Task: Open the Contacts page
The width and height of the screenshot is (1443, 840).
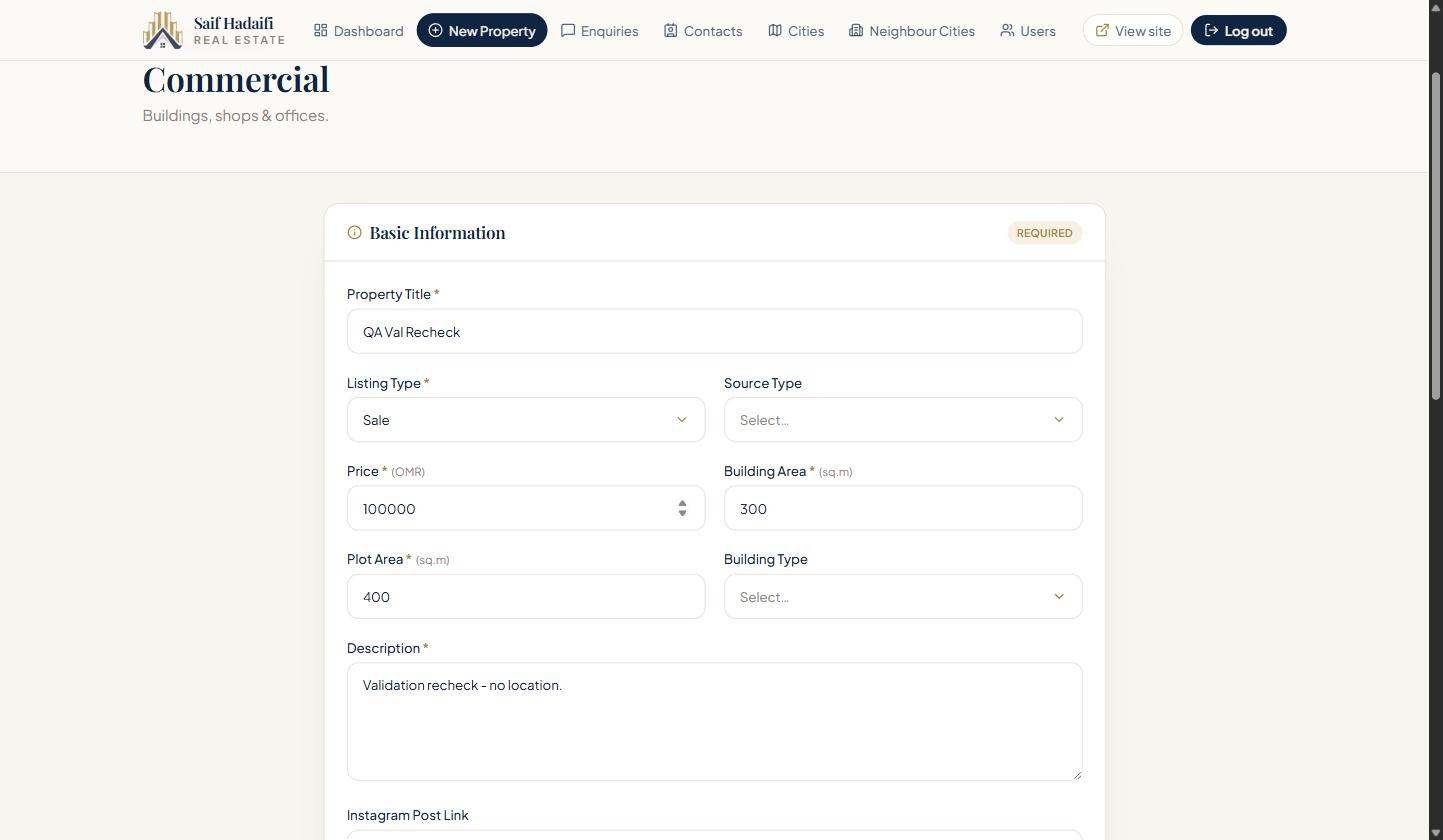Action: tap(703, 30)
